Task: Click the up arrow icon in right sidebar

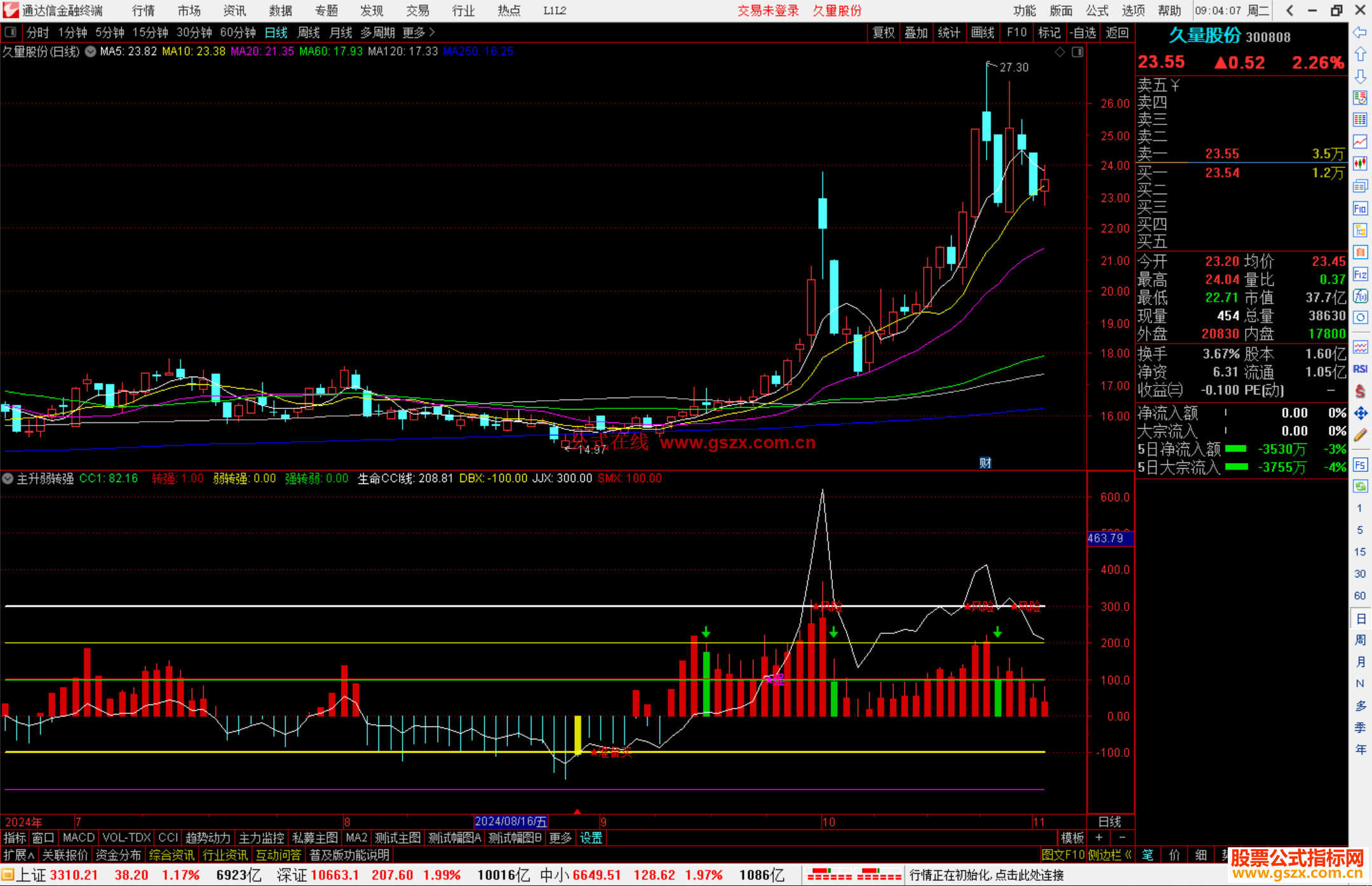Action: (1360, 55)
